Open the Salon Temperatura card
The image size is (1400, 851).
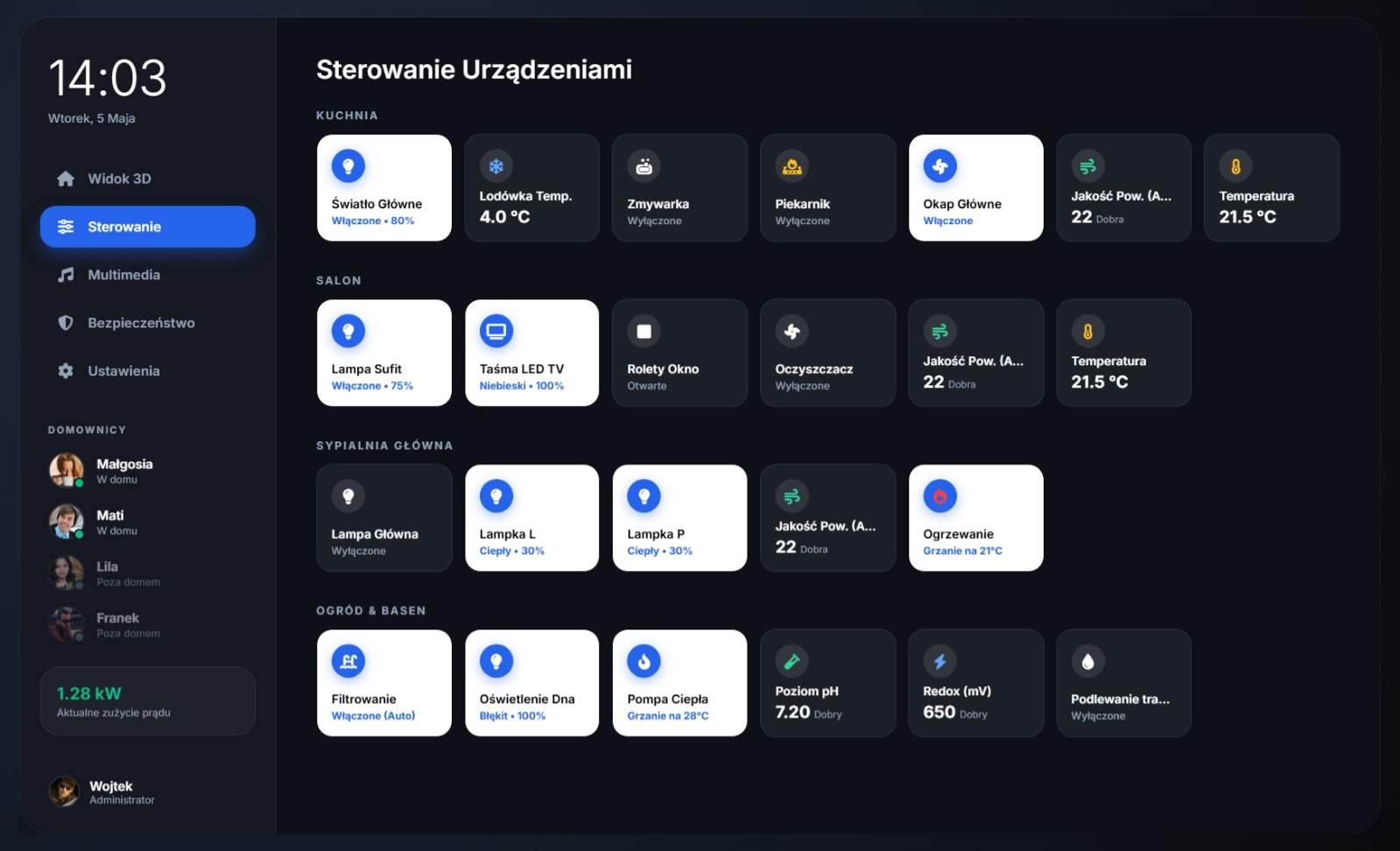1124,353
